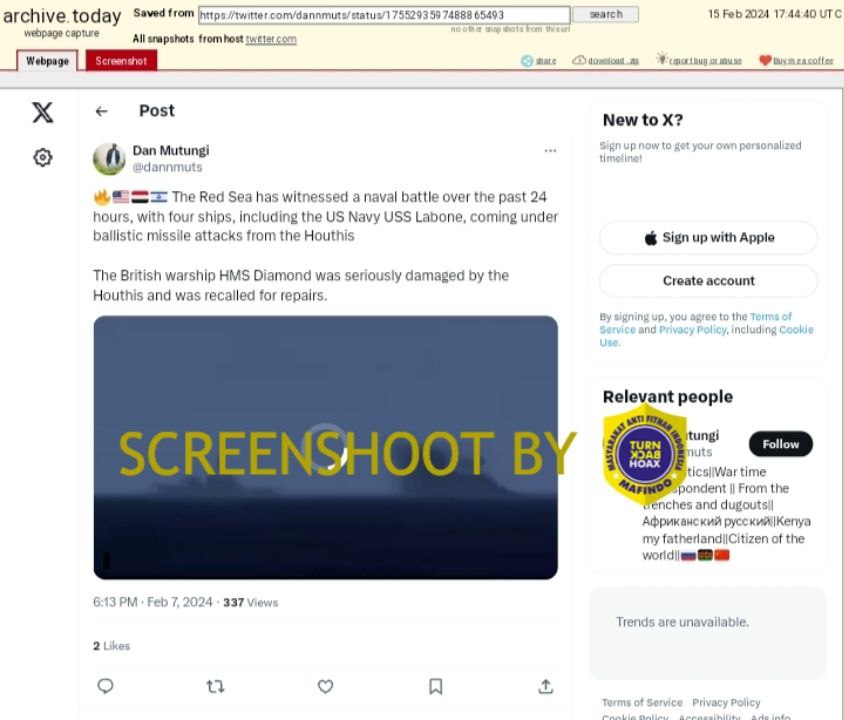Image resolution: width=844 pixels, height=720 pixels.
Task: Click the X logo icon
Action: (x=43, y=113)
